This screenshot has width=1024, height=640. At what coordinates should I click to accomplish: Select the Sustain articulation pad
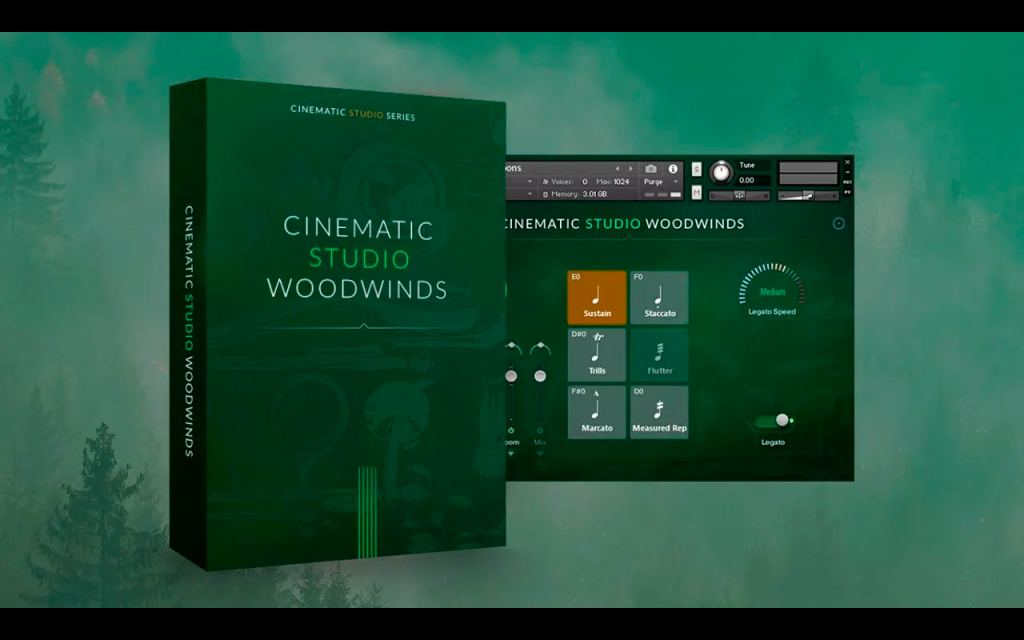click(597, 297)
